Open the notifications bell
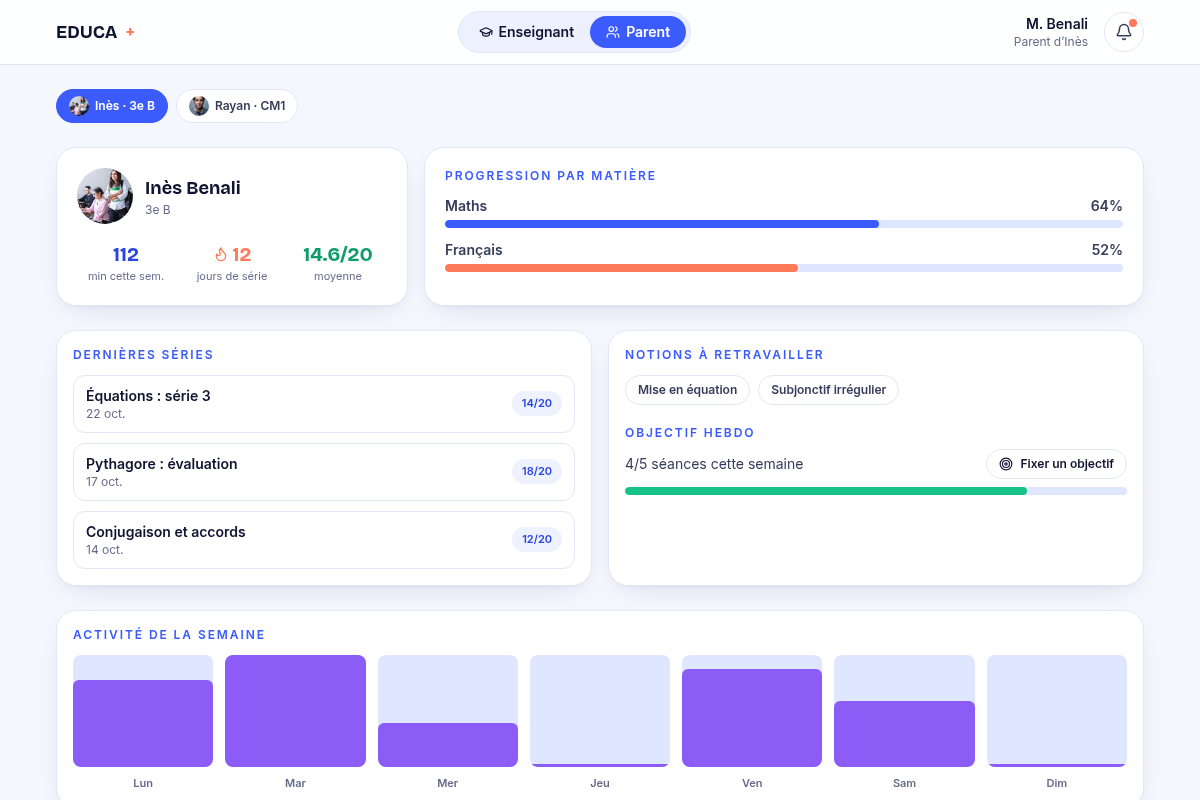Screen dimensions: 1200x800 click(1123, 32)
